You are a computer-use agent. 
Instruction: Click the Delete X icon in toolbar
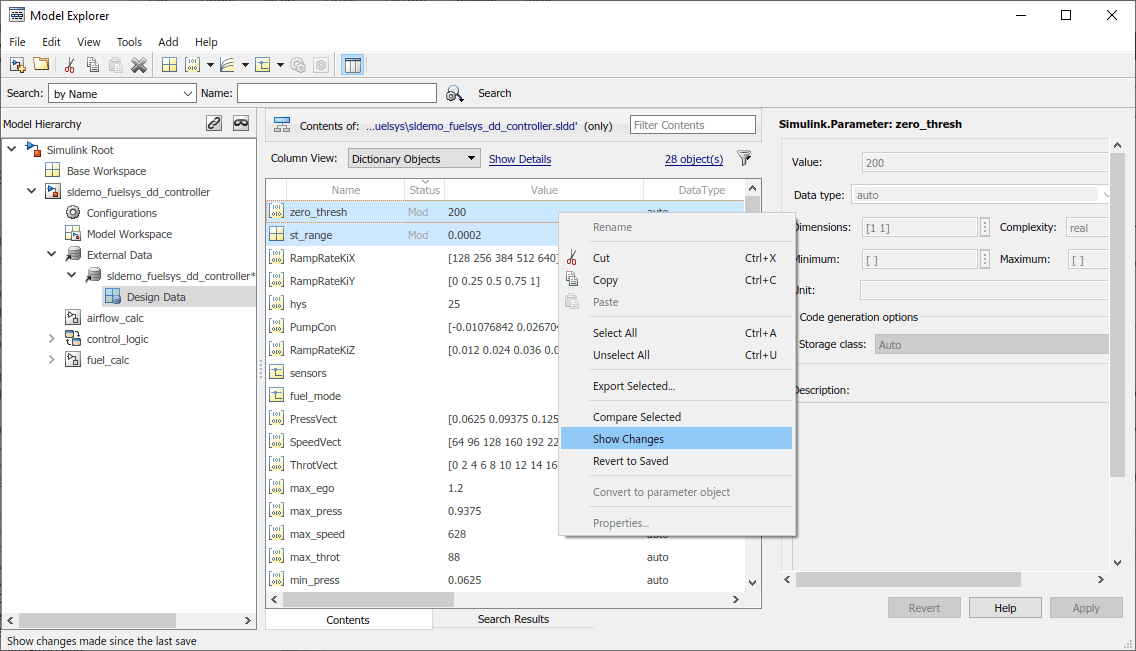[139, 65]
